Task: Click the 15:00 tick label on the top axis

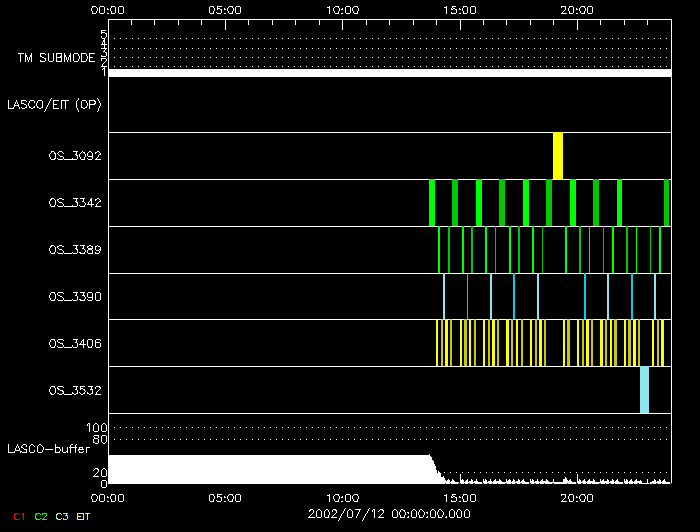Action: [x=459, y=10]
